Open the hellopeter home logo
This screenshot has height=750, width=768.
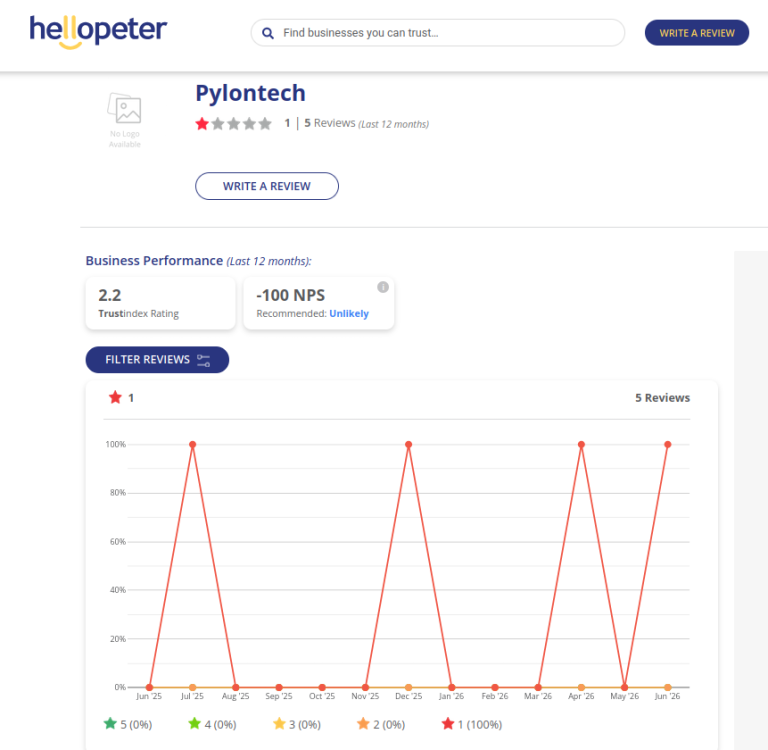(98, 31)
